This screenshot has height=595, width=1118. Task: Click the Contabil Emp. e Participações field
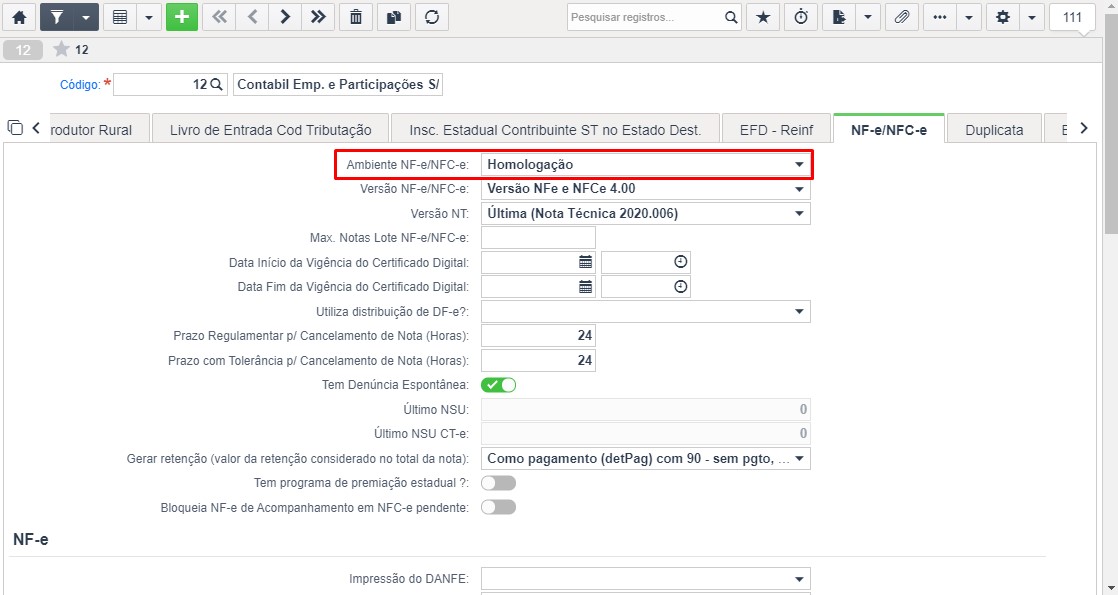click(x=338, y=84)
